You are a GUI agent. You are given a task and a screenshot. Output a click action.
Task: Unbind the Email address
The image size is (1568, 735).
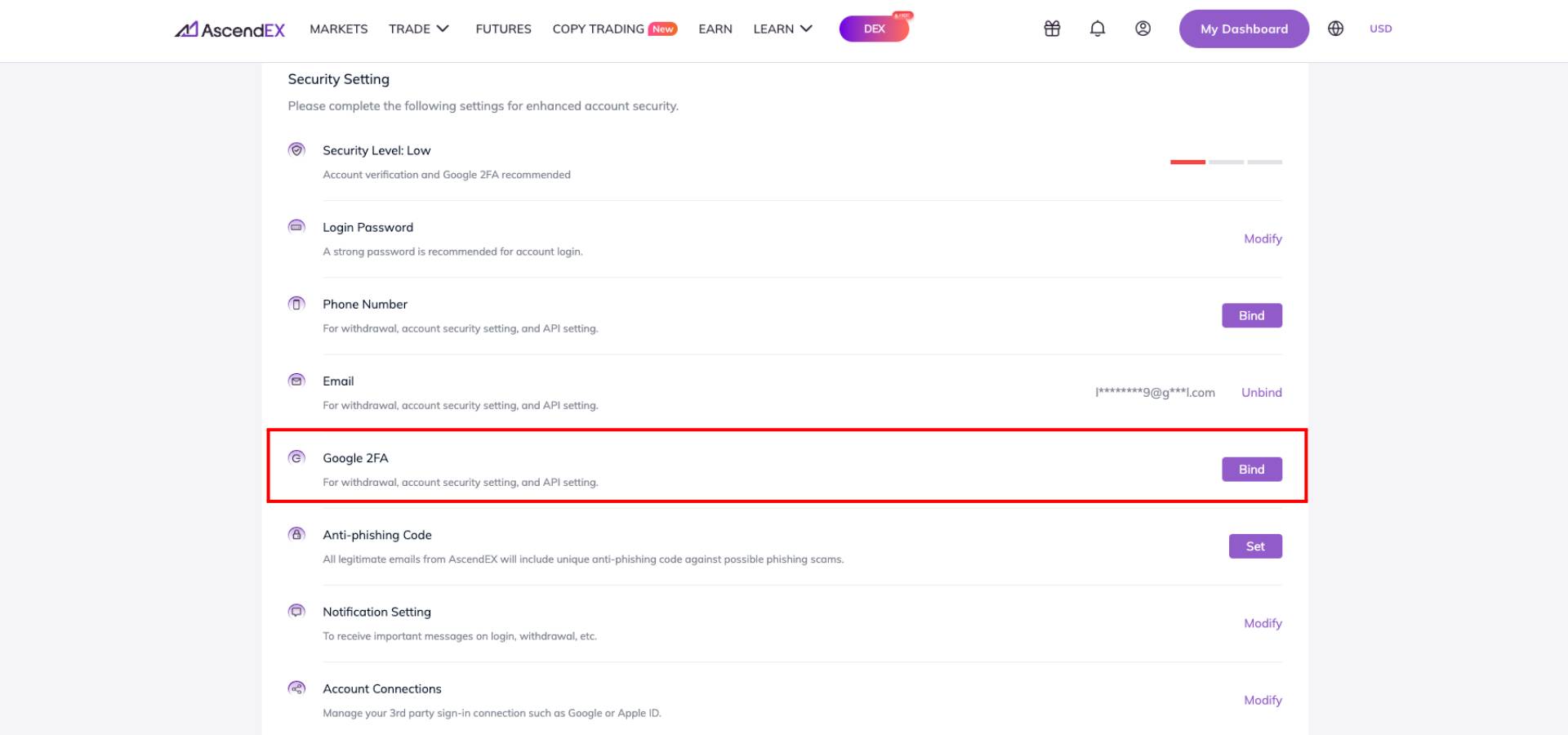(1262, 392)
